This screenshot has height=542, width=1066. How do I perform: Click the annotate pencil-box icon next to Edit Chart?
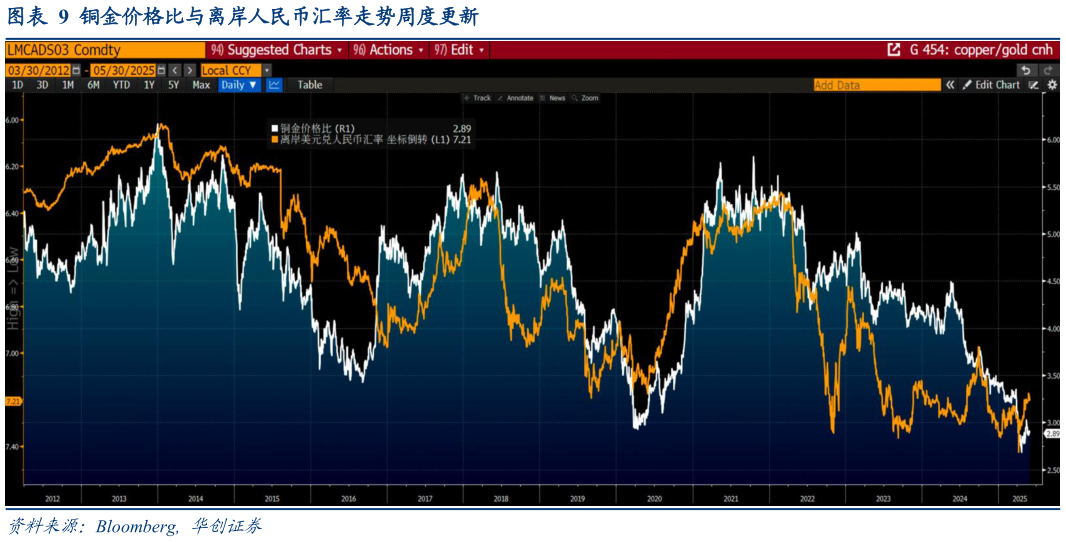coord(1033,85)
